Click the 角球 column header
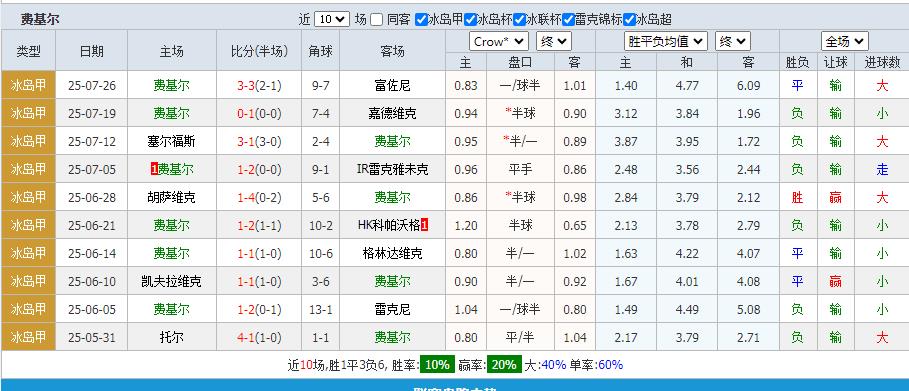909x391 pixels. tap(321, 51)
